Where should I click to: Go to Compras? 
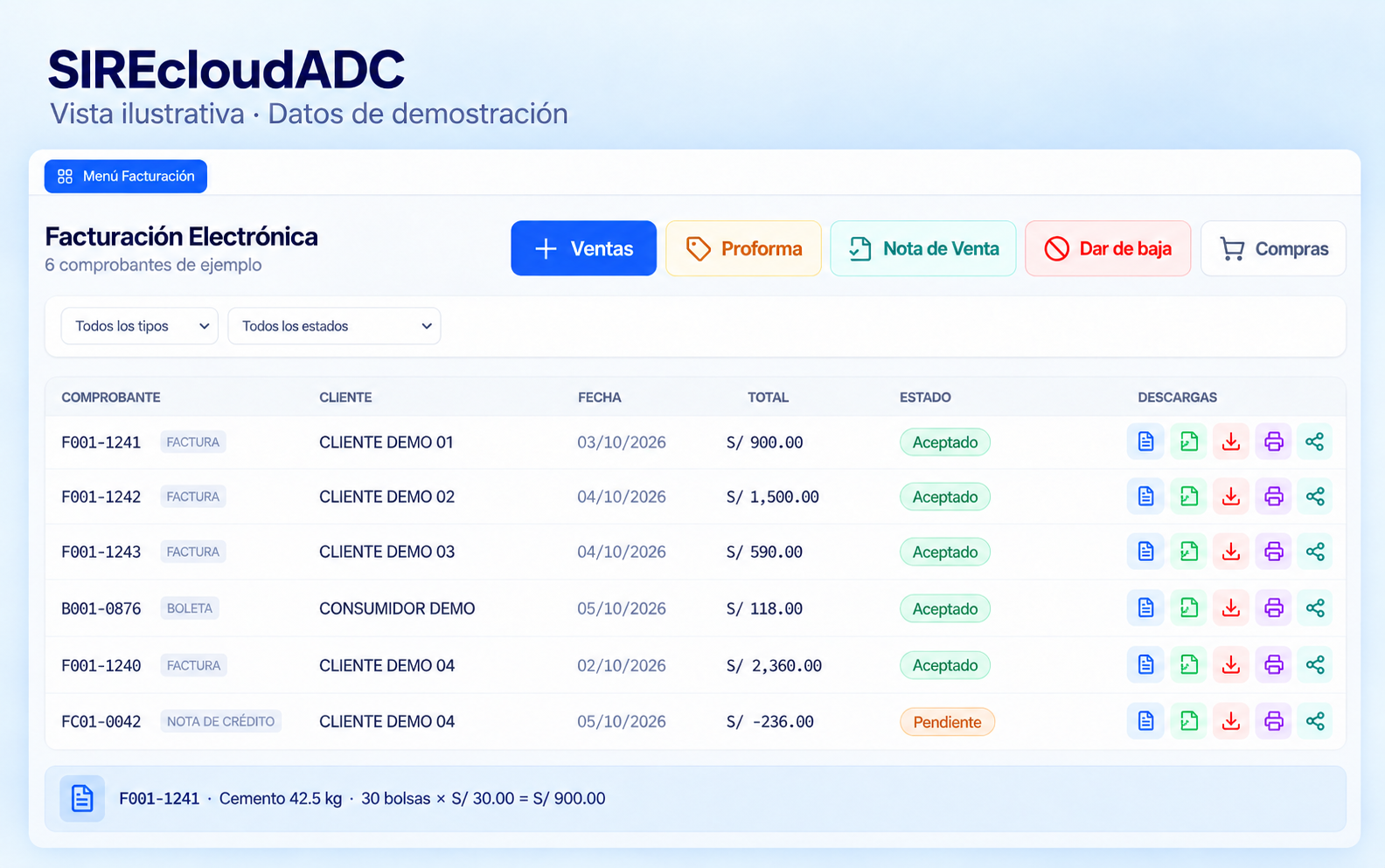(x=1273, y=248)
